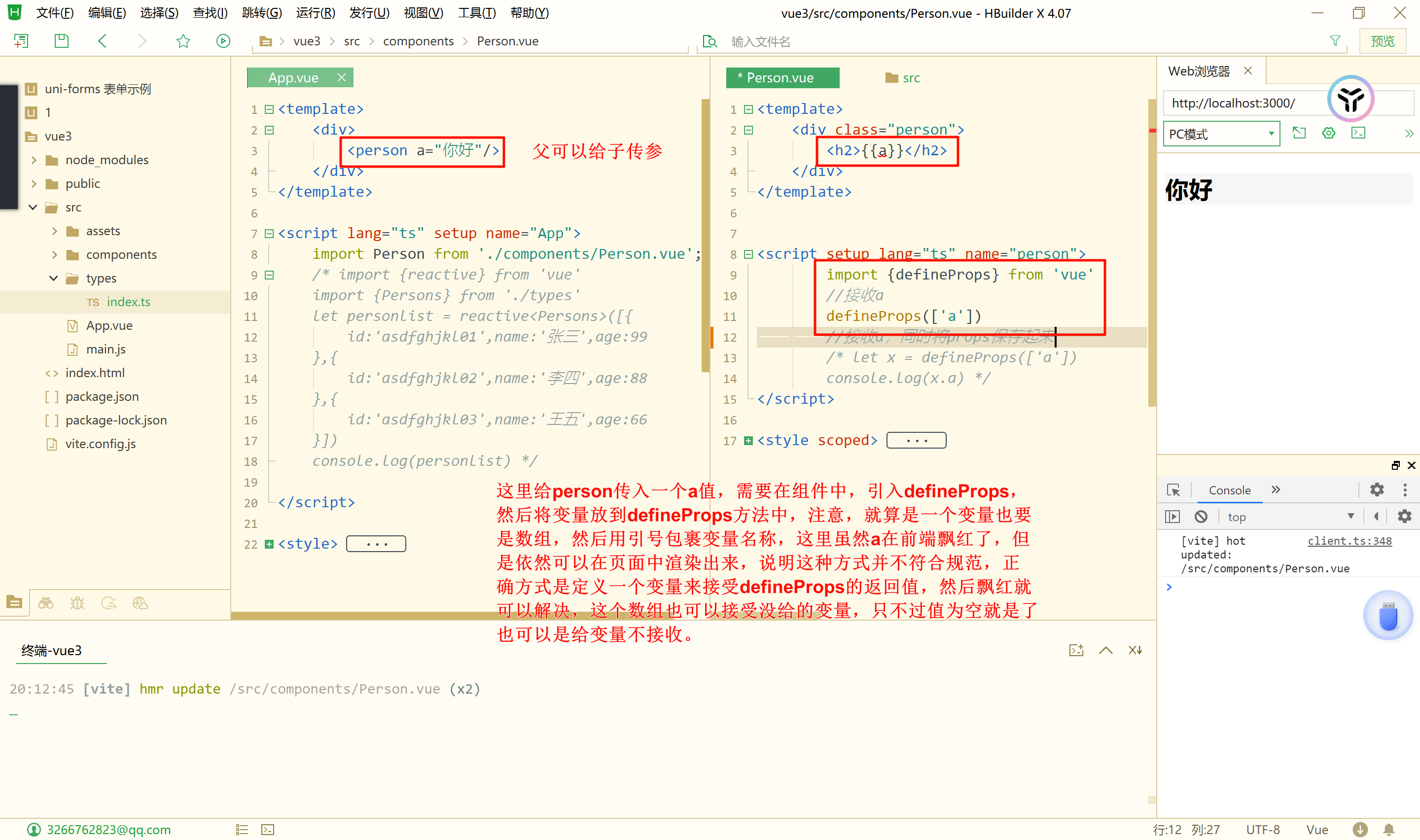Open the browser settings gear icon
Viewport: 1420px width, 840px height.
pyautogui.click(x=1328, y=133)
